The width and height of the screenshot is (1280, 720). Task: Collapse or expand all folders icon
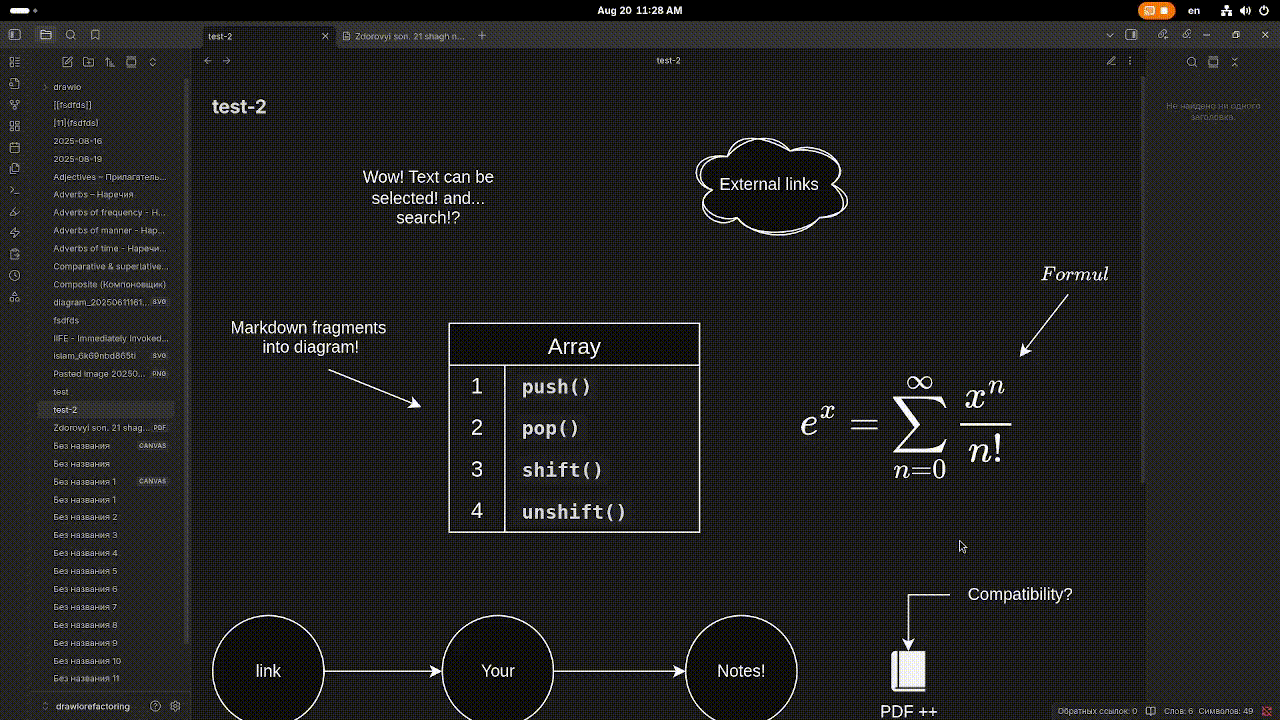(153, 62)
